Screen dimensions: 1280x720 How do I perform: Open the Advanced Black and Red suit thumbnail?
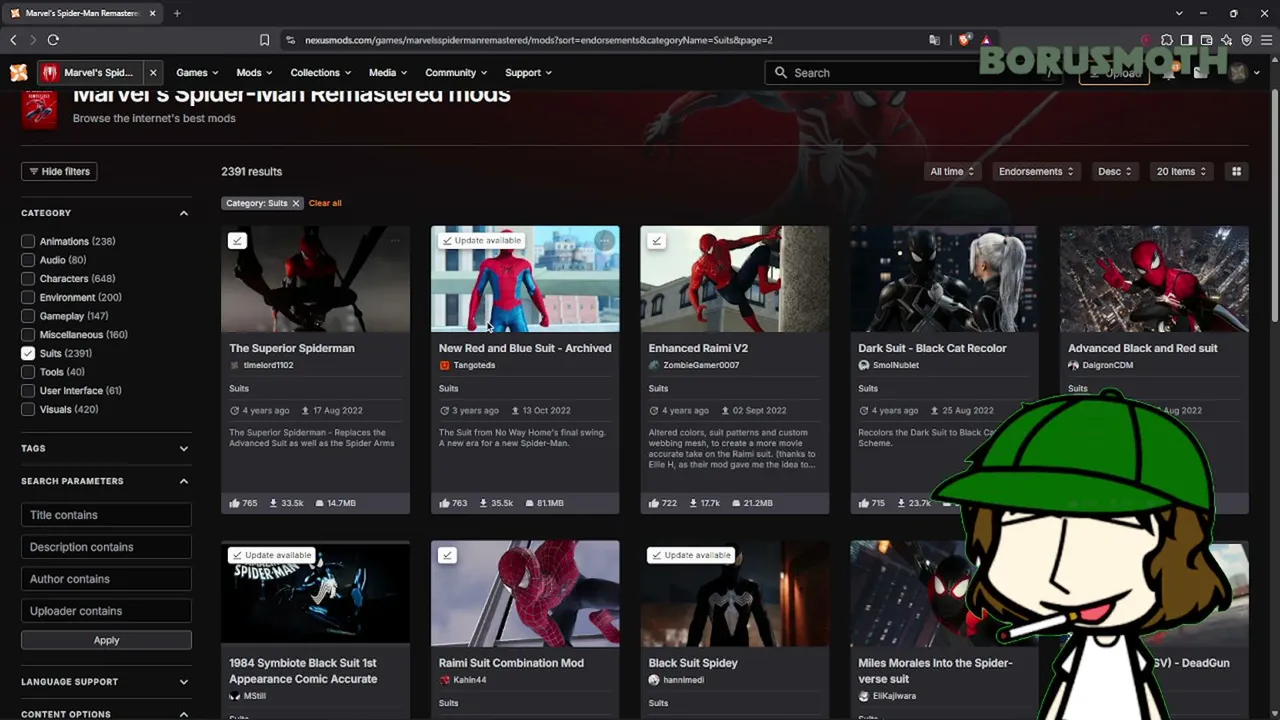pos(1154,279)
